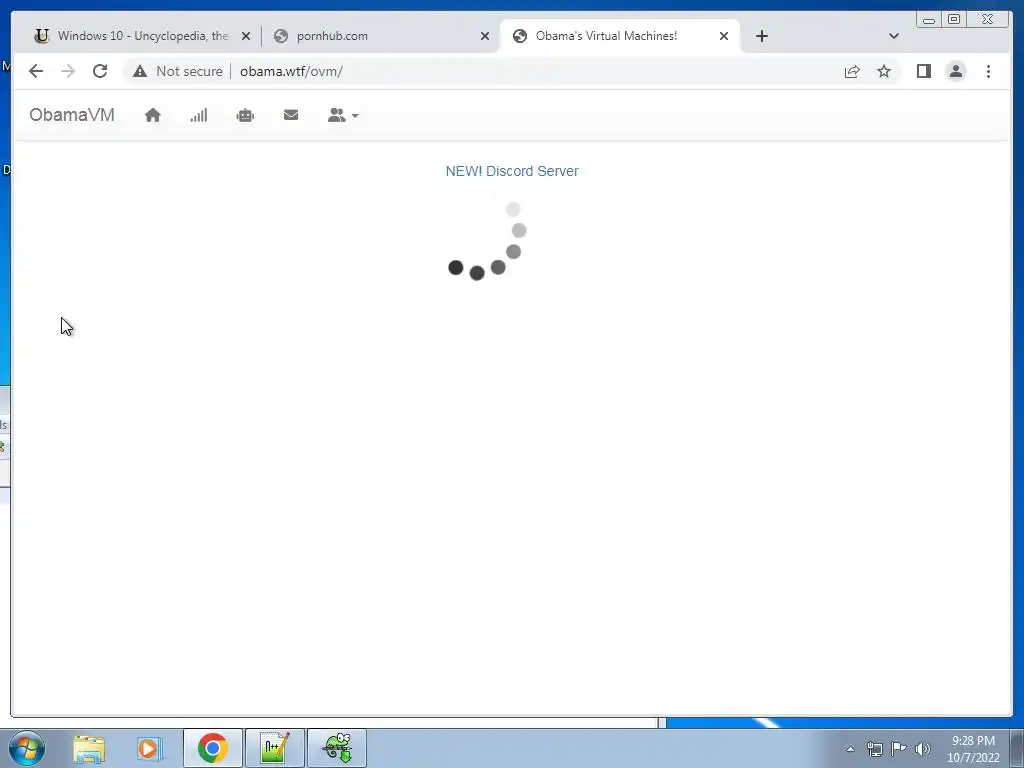The width and height of the screenshot is (1024, 768).
Task: Open the NEW! Discord Server link
Action: click(512, 171)
